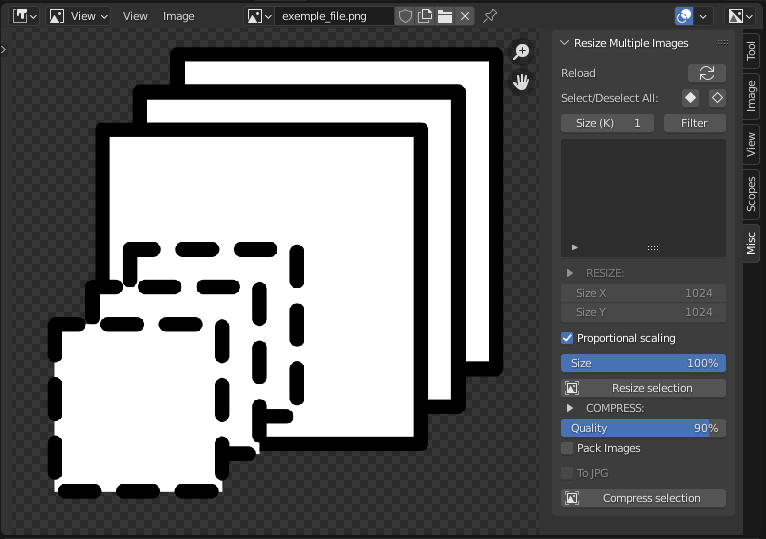Screen dimensions: 766x539
Task: Open image file with folder icon
Action: [445, 16]
